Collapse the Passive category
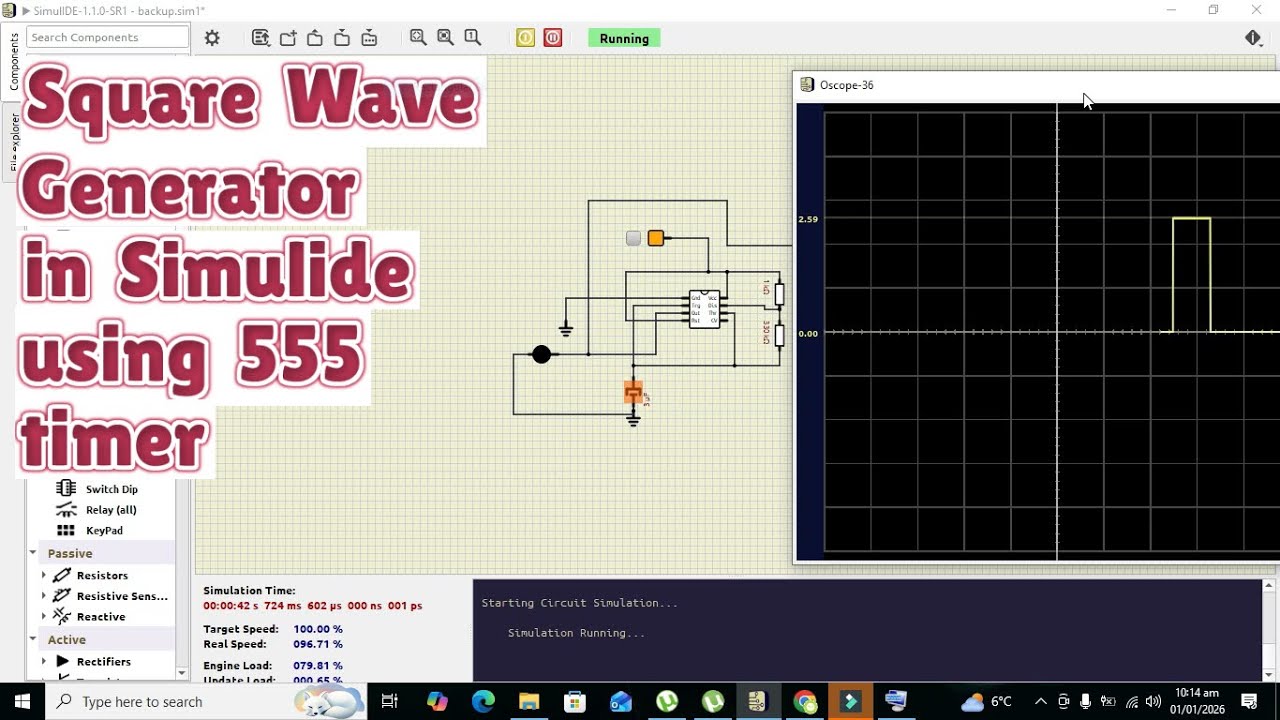Image resolution: width=1280 pixels, height=720 pixels. click(32, 553)
